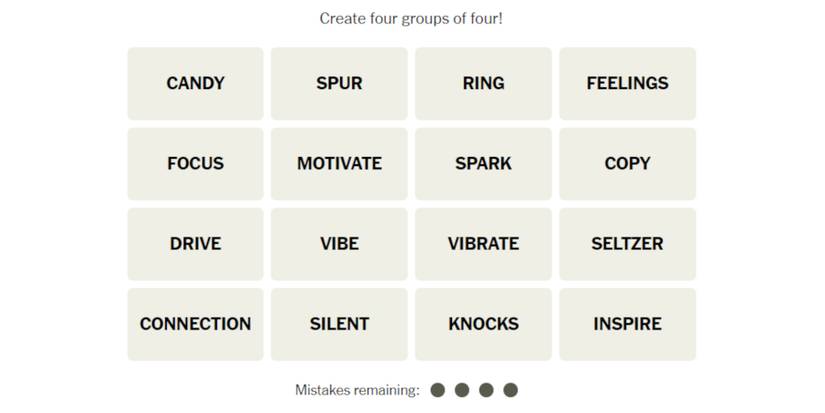Choose the INSPIRE tile
Viewport: 825px width, 413px height.
pyautogui.click(x=627, y=324)
